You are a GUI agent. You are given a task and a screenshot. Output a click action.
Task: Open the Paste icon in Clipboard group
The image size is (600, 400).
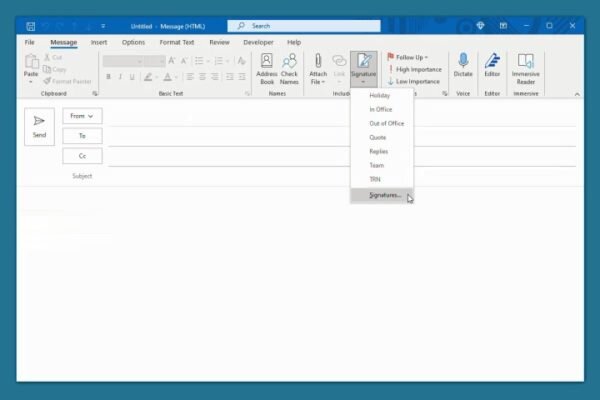[x=31, y=61]
